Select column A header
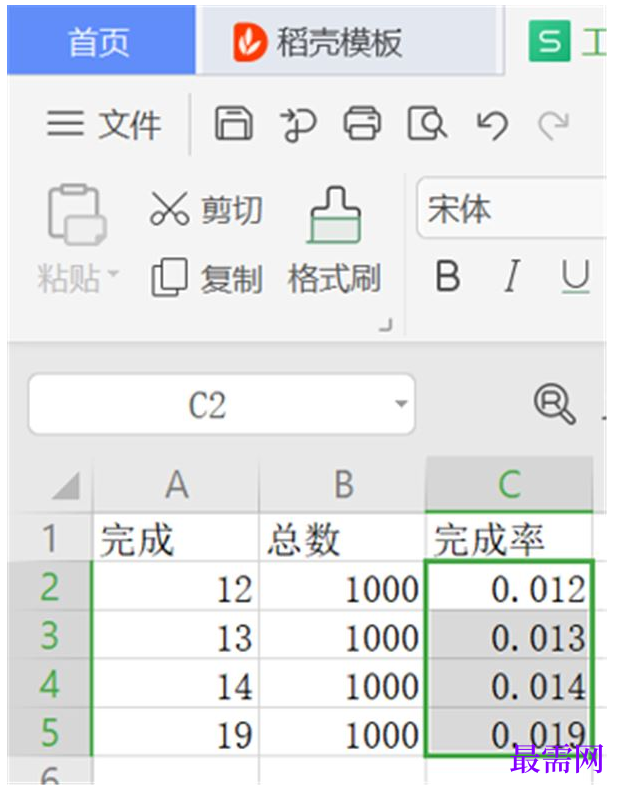 [x=176, y=485]
